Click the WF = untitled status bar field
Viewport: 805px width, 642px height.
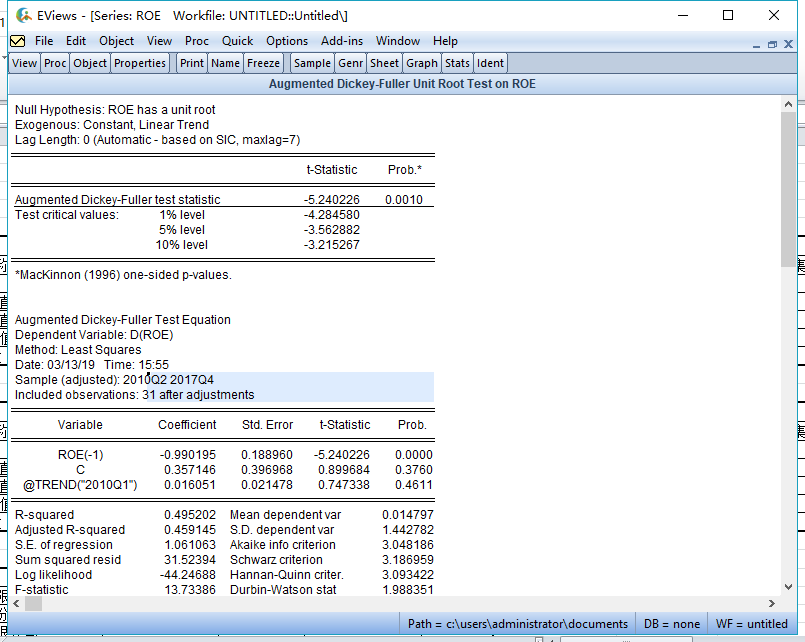(x=753, y=624)
